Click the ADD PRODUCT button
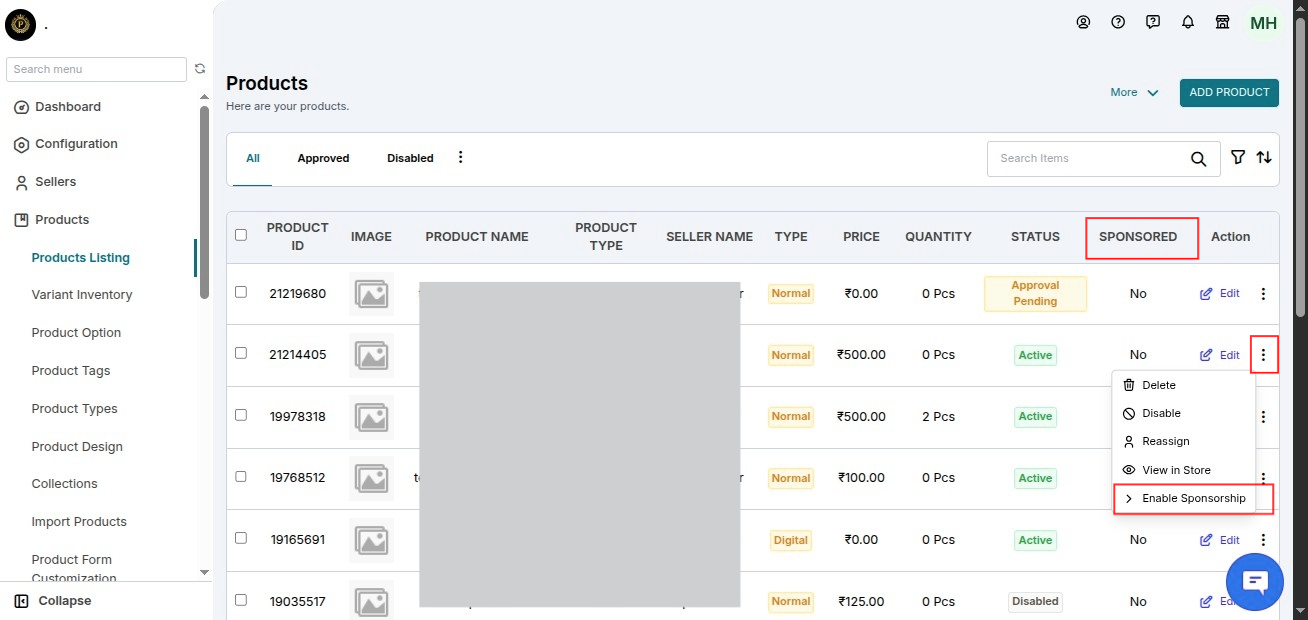The height and width of the screenshot is (620, 1308). point(1229,92)
